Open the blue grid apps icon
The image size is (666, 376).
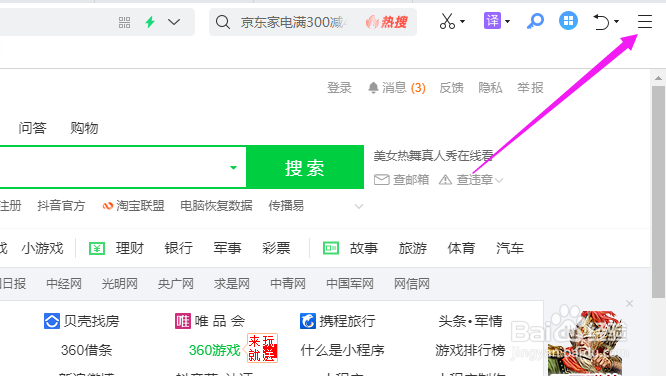tap(568, 20)
